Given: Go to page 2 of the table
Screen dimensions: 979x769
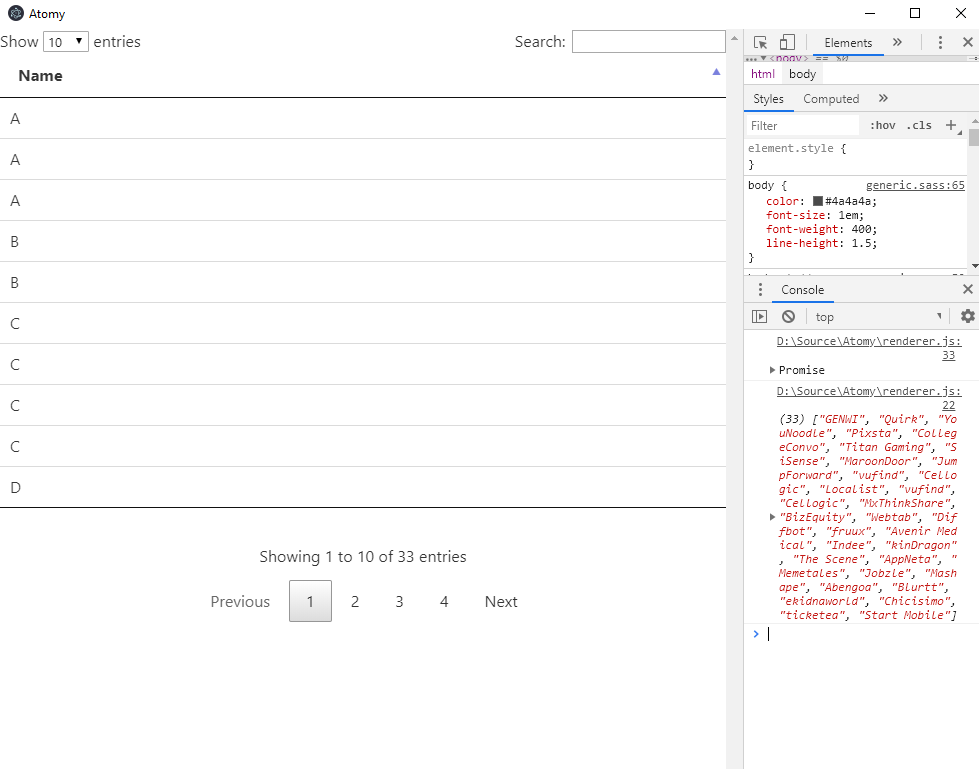Looking at the screenshot, I should pyautogui.click(x=355, y=601).
